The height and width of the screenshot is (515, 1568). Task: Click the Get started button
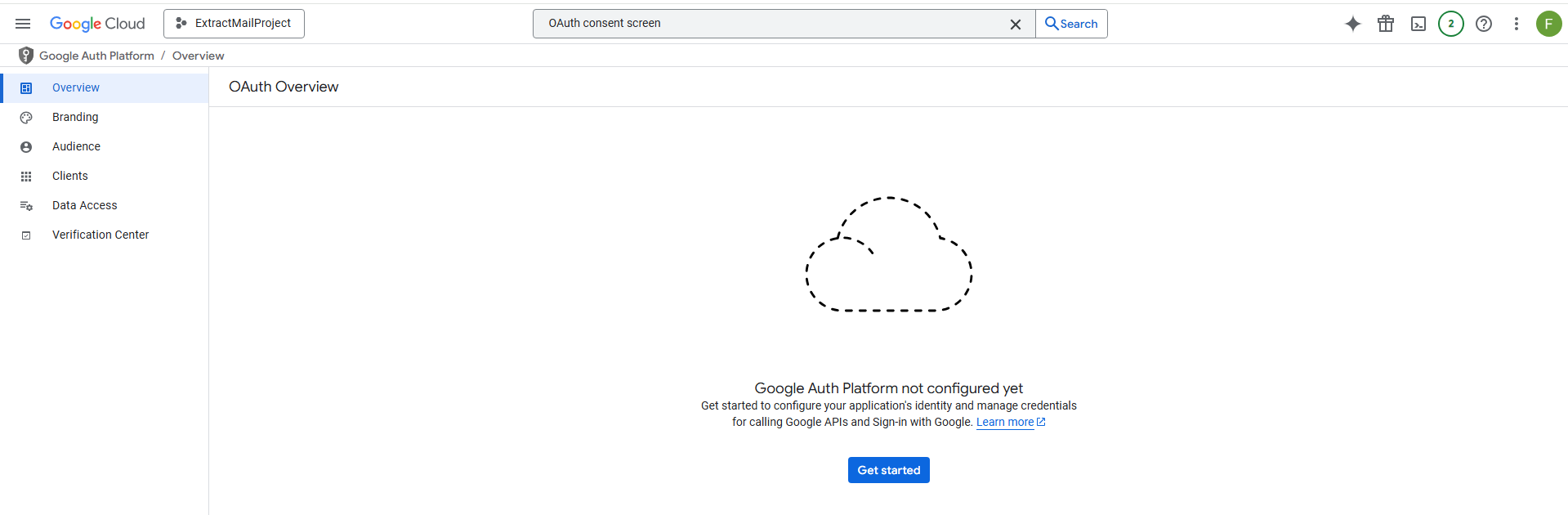point(889,470)
